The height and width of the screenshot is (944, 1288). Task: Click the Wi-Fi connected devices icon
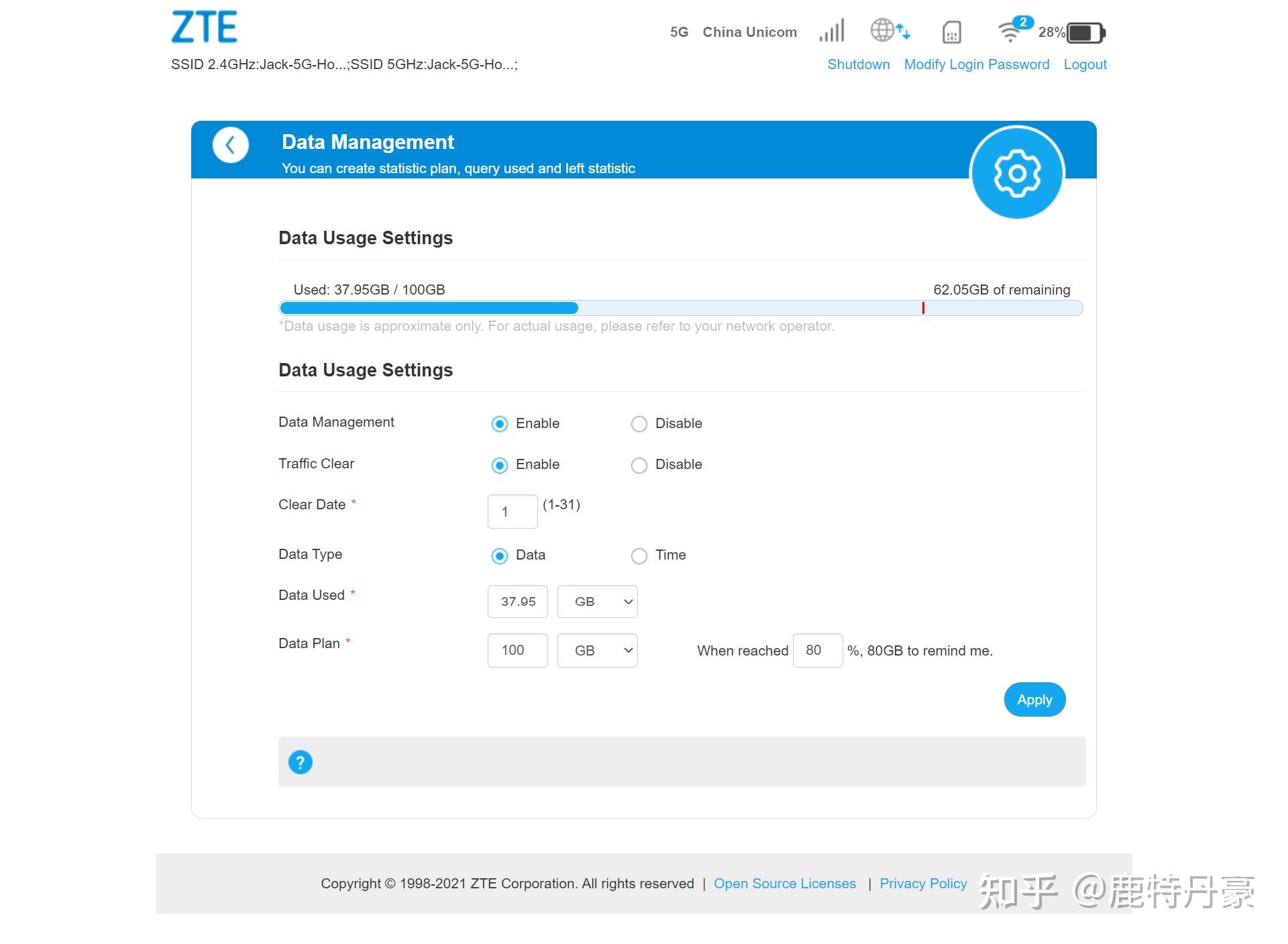(1010, 32)
